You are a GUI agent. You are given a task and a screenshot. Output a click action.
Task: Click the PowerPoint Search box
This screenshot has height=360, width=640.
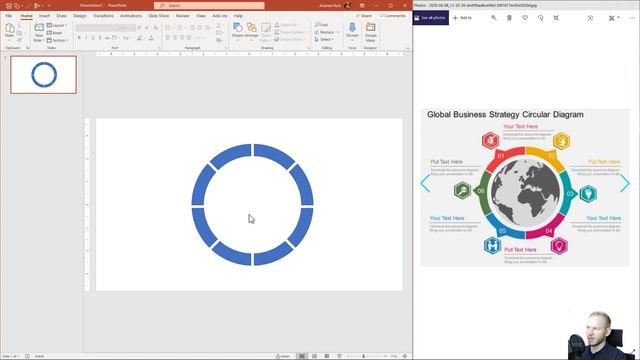click(x=209, y=6)
